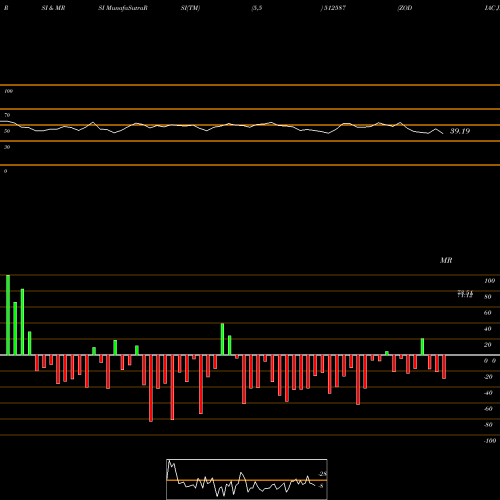This screenshot has height=500, width=500.
Task: Click the 80 label on MR axis
Action: coord(488,297)
